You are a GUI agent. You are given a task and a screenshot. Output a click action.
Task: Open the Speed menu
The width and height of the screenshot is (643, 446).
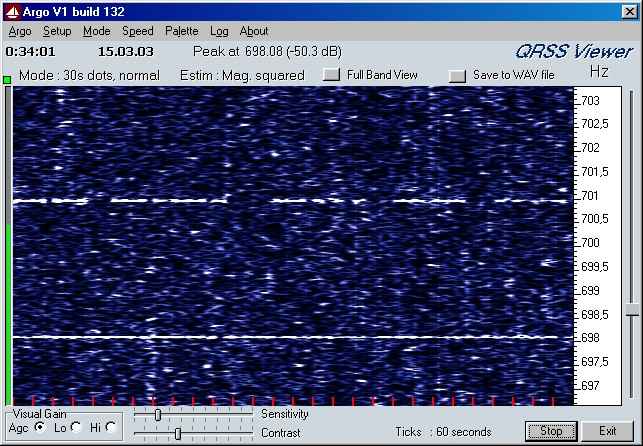tap(138, 31)
